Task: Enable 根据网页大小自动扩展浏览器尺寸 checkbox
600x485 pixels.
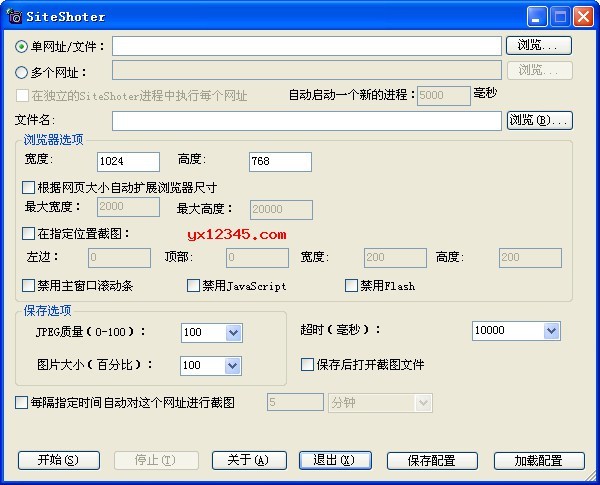Action: pos(28,188)
